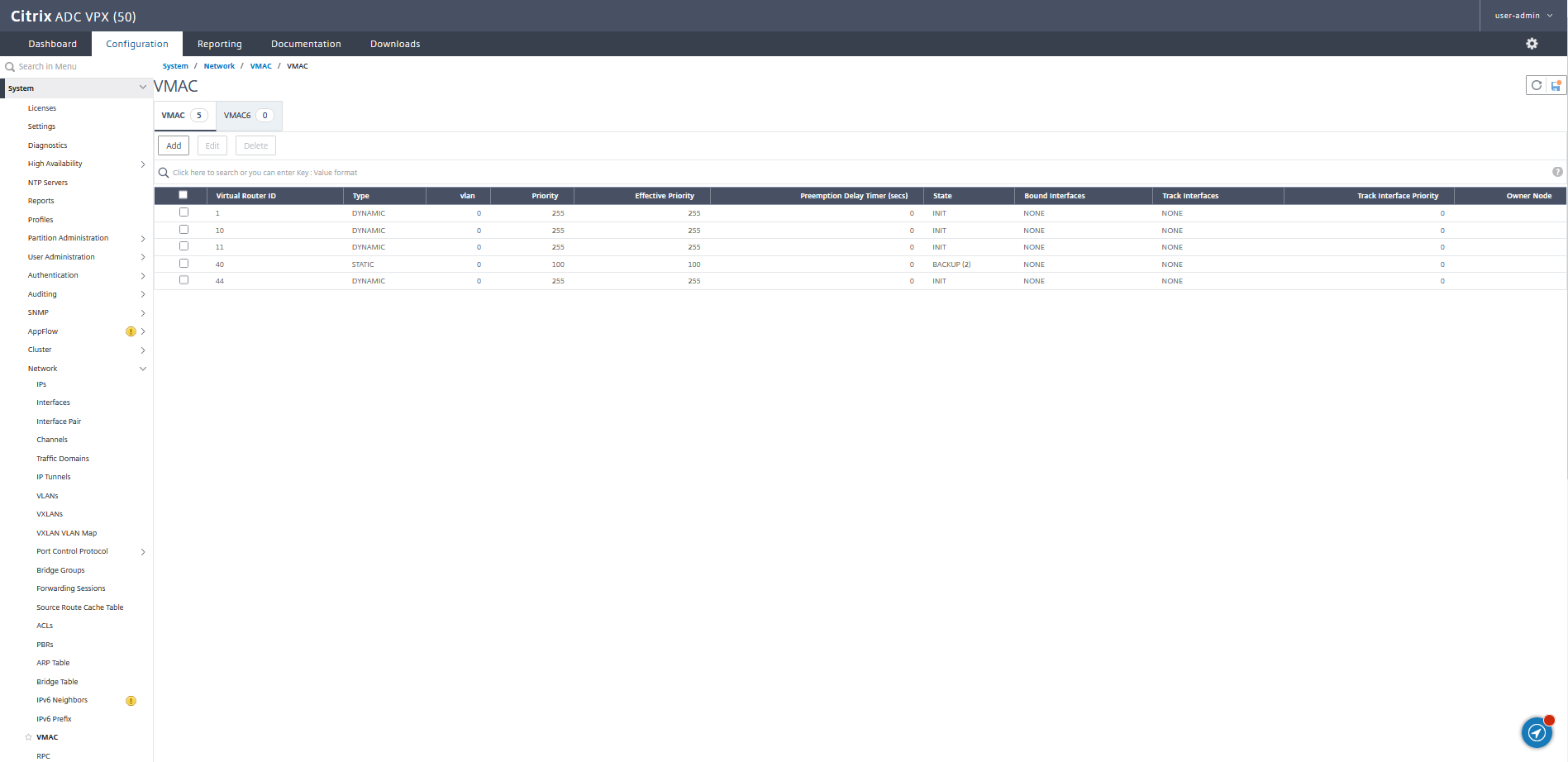The width and height of the screenshot is (1568, 762).
Task: Check the row for Virtual Router ID 40
Action: pyautogui.click(x=183, y=263)
